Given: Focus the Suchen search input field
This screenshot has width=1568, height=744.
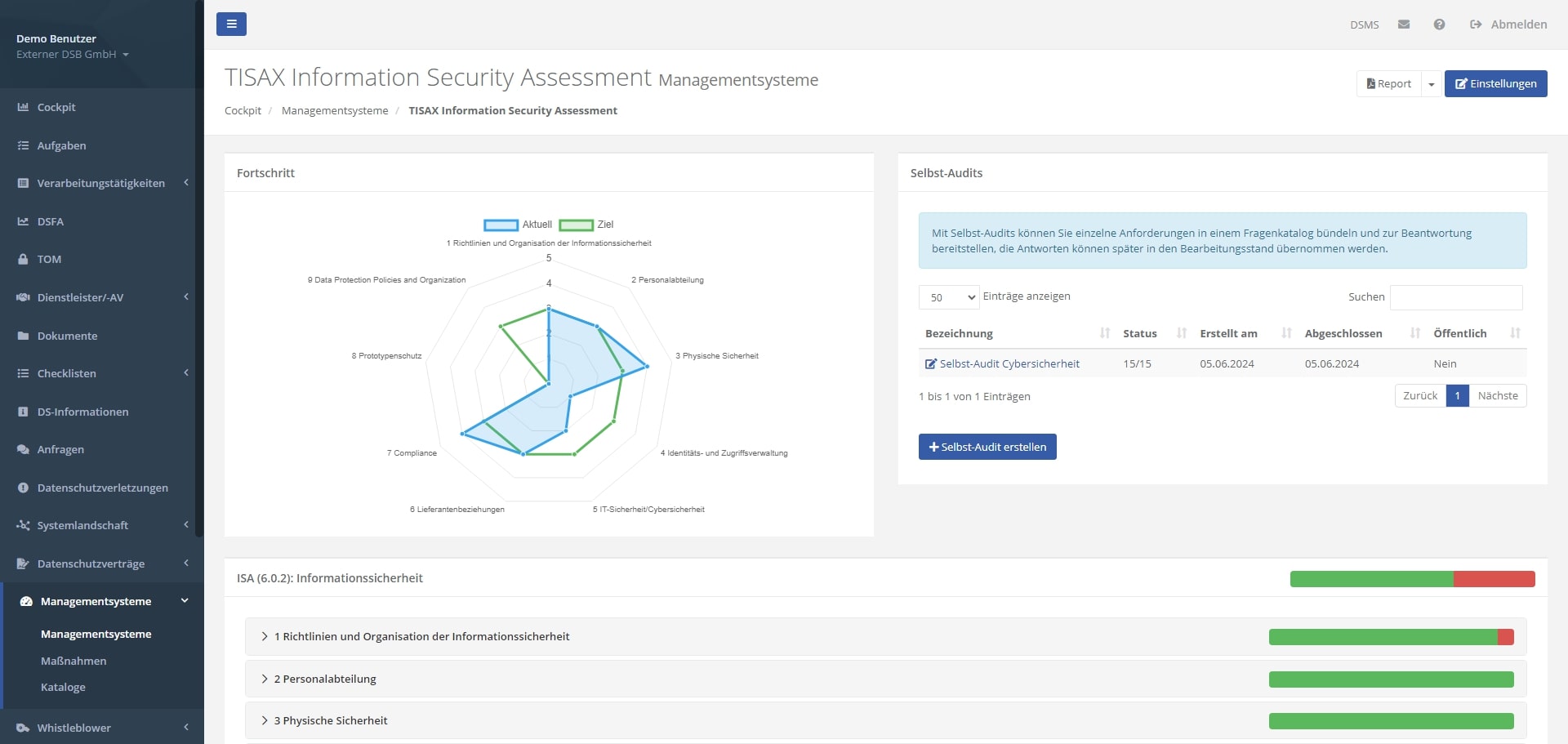Looking at the screenshot, I should pyautogui.click(x=1456, y=297).
